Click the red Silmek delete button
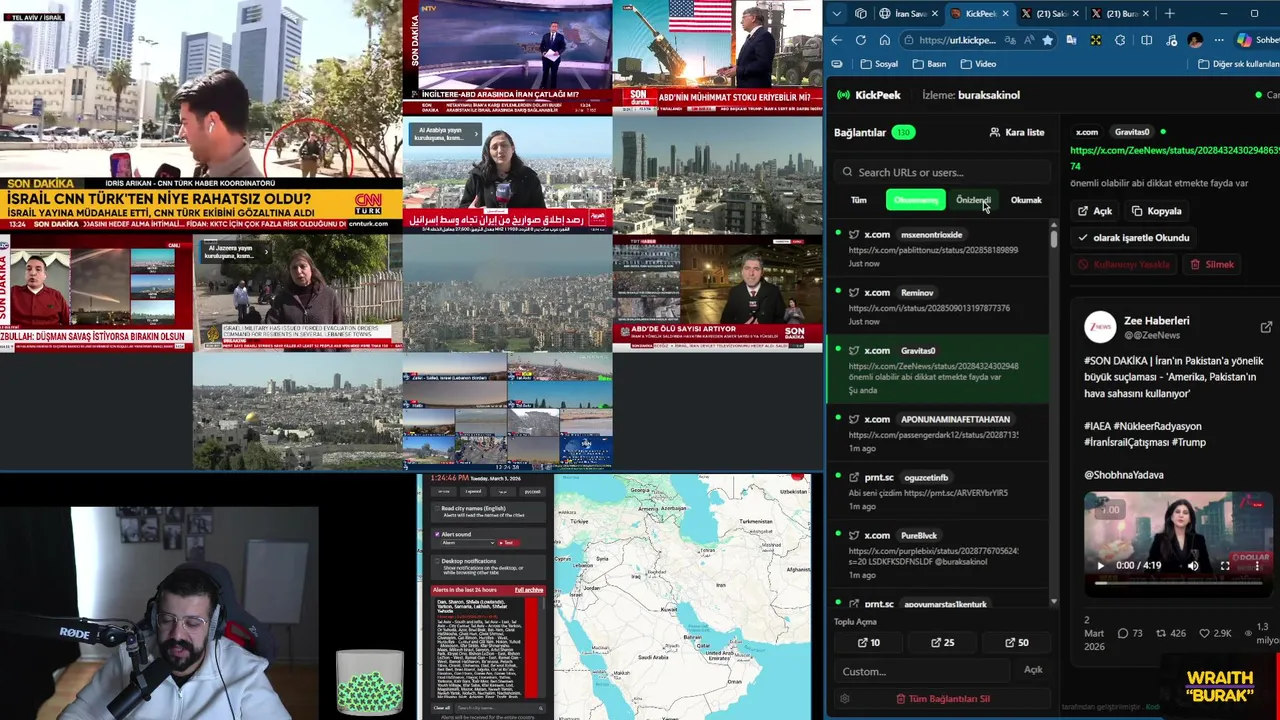Image resolution: width=1280 pixels, height=720 pixels. [x=1212, y=264]
